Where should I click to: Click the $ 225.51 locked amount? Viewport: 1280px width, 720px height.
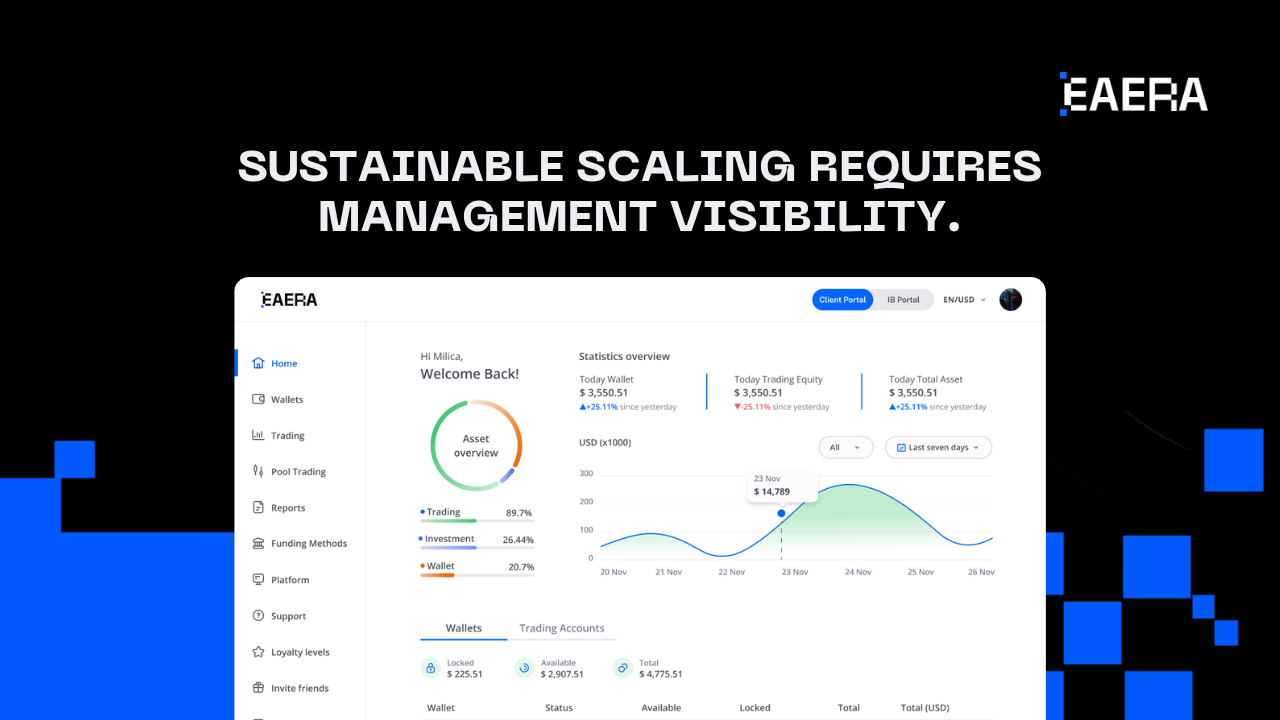click(x=465, y=674)
